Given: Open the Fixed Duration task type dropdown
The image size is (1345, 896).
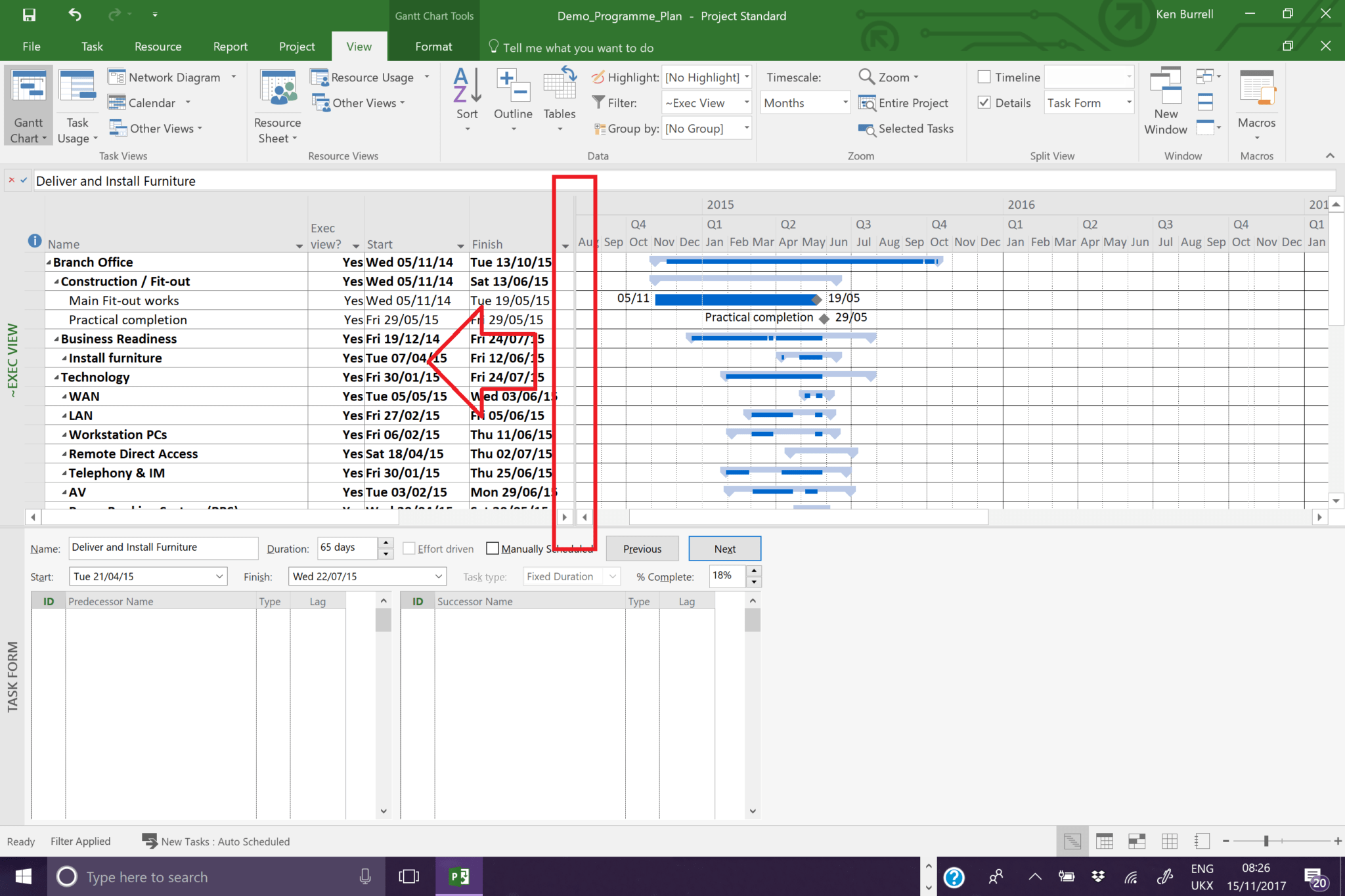Looking at the screenshot, I should [x=611, y=576].
